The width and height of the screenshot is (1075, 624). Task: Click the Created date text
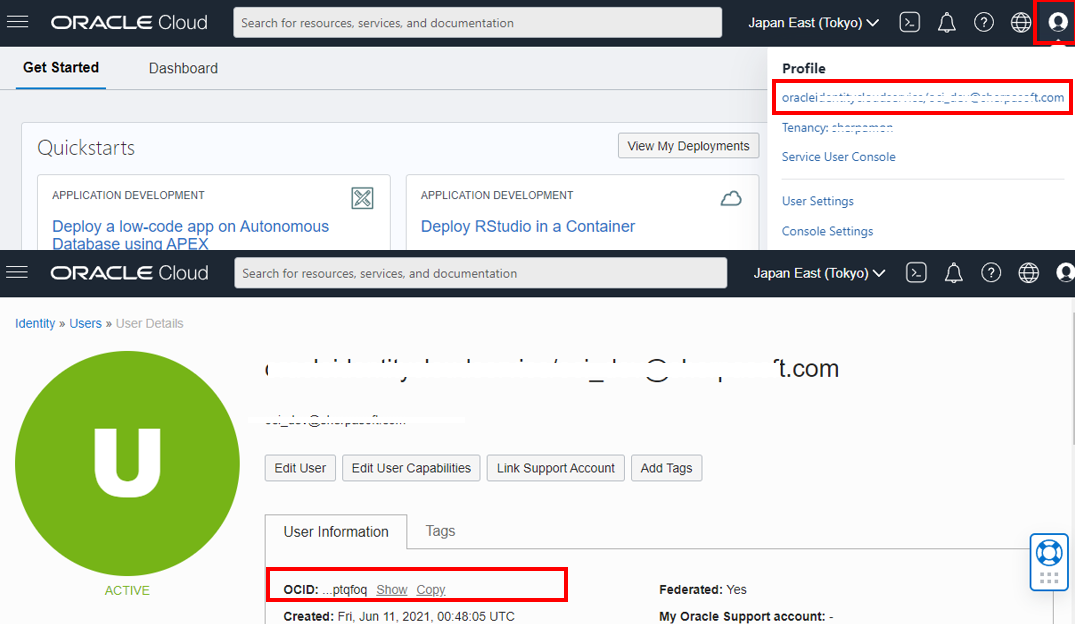(398, 616)
